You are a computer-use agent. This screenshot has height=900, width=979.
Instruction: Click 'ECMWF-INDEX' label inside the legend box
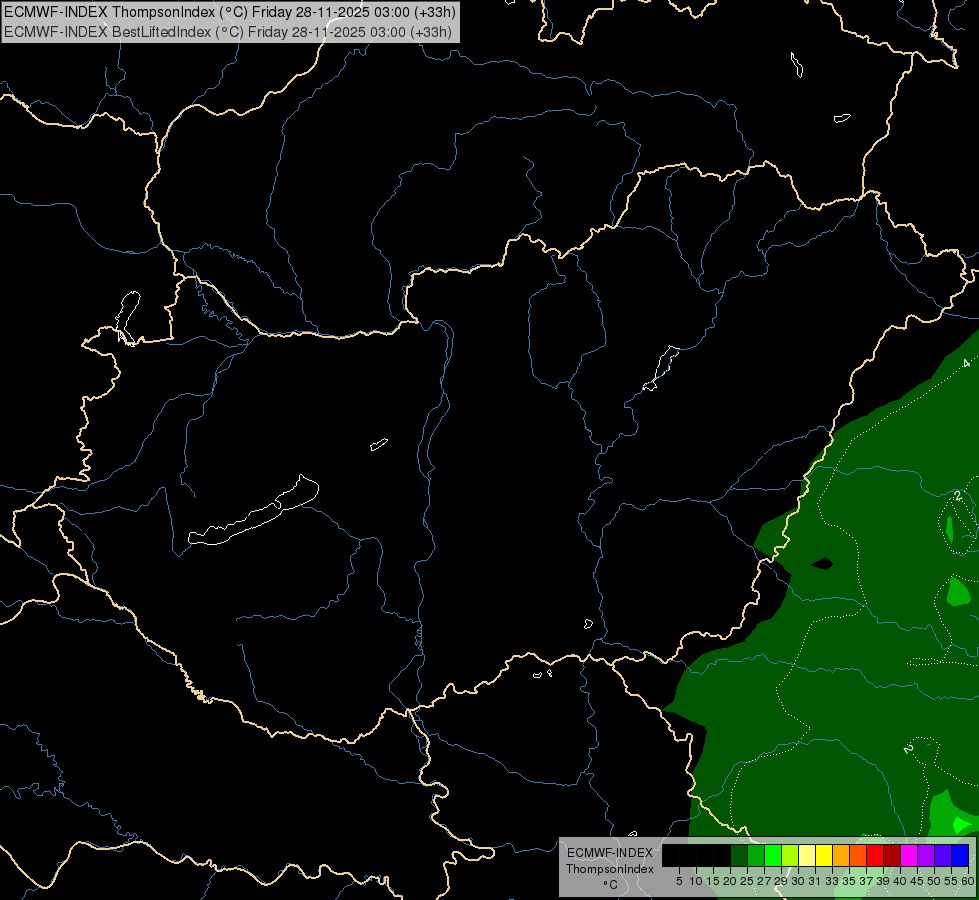(x=609, y=853)
